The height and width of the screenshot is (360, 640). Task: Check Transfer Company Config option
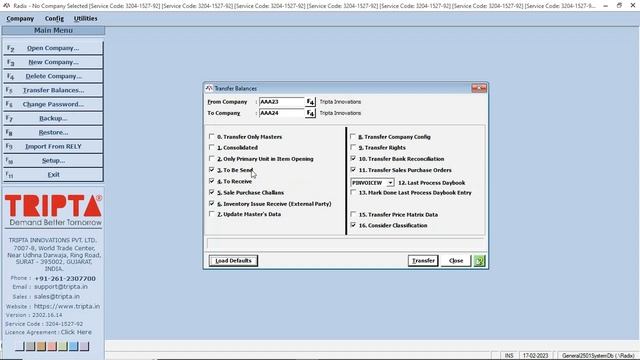[353, 136]
